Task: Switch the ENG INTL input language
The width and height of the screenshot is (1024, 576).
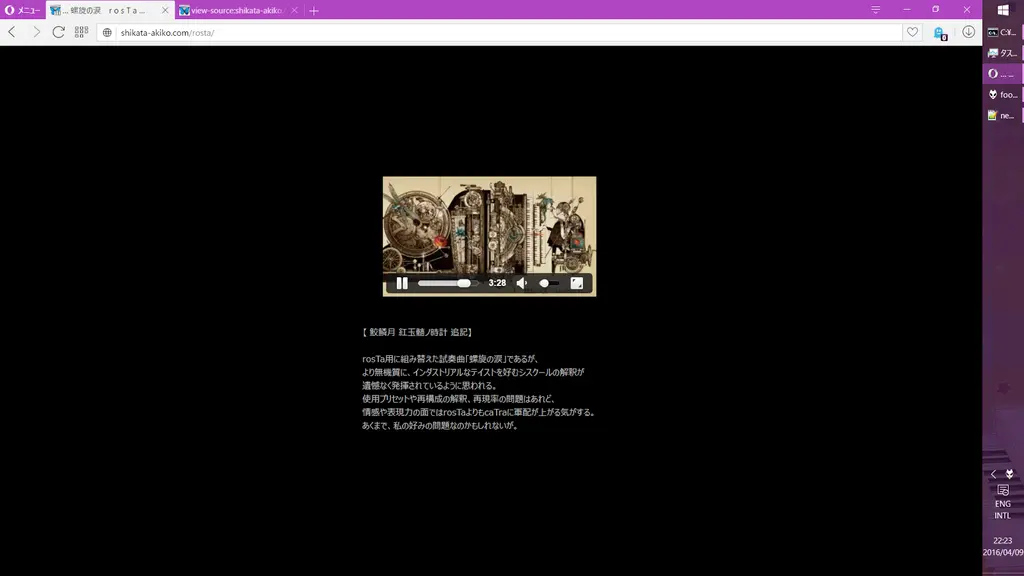Action: 1003,509
